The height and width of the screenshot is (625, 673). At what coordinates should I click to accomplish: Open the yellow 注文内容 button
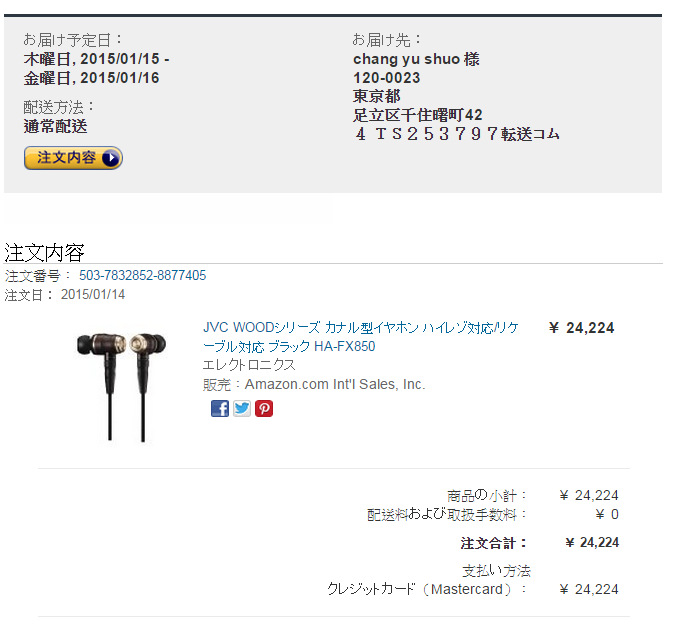[x=73, y=158]
